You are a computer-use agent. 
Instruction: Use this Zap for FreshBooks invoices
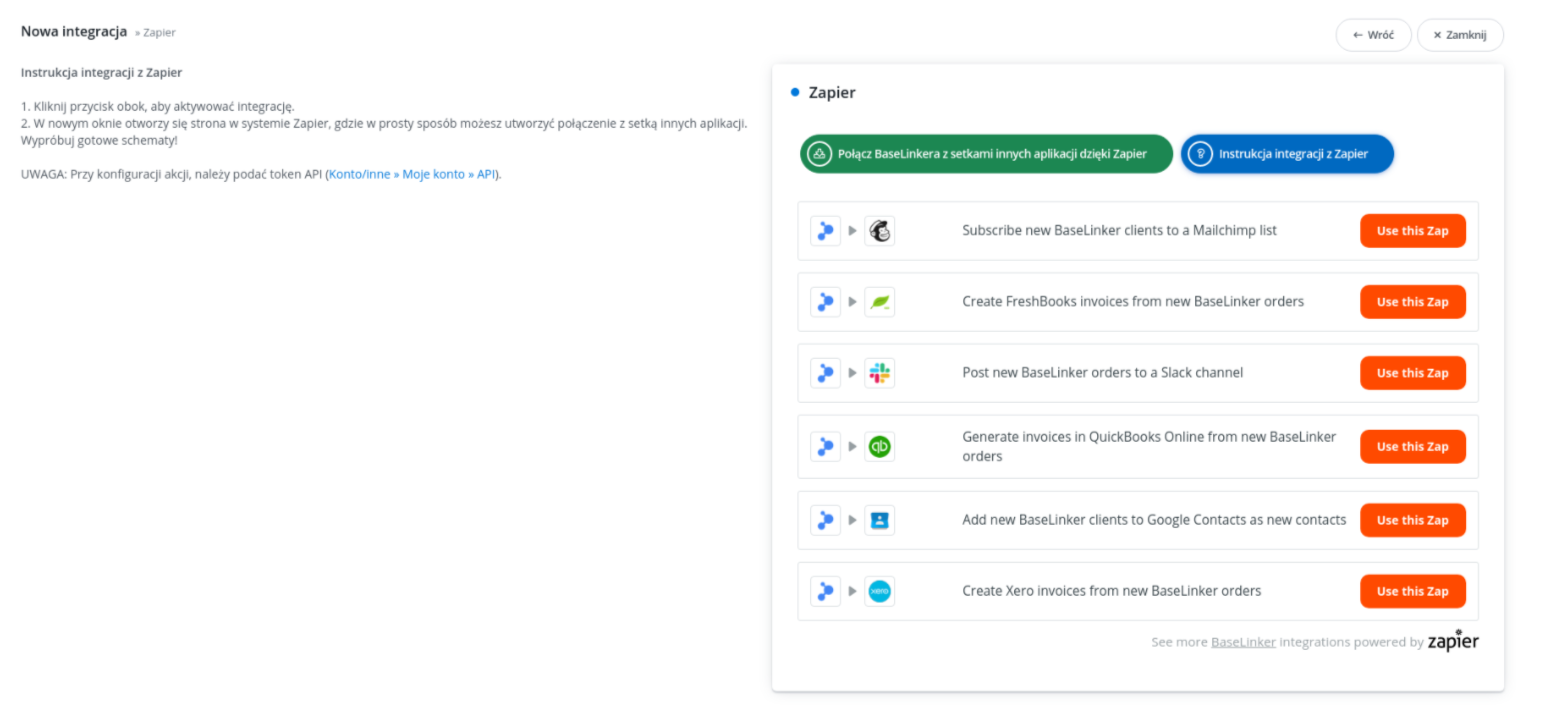click(x=1412, y=302)
